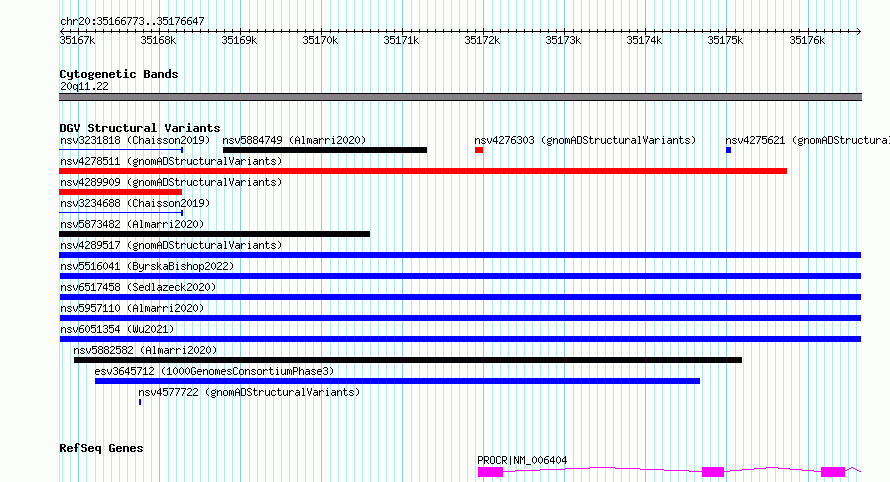The image size is (890, 482).
Task: Click the blue nsv5516041 variant bar
Action: coord(460,276)
